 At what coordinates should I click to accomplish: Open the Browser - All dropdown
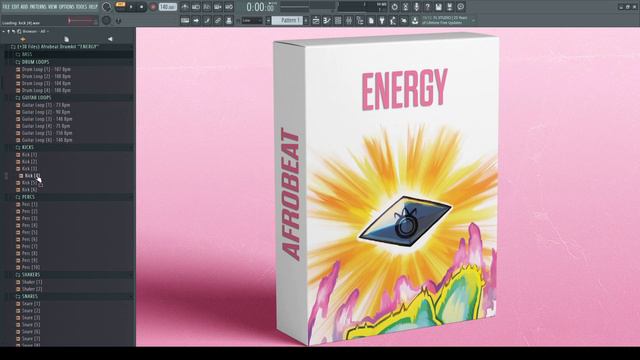pyautogui.click(x=35, y=31)
